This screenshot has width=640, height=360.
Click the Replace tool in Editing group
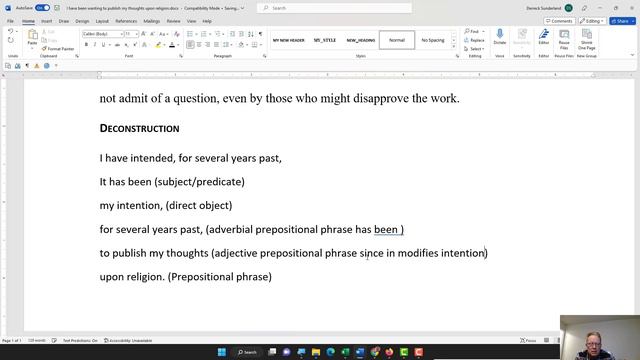click(x=474, y=40)
